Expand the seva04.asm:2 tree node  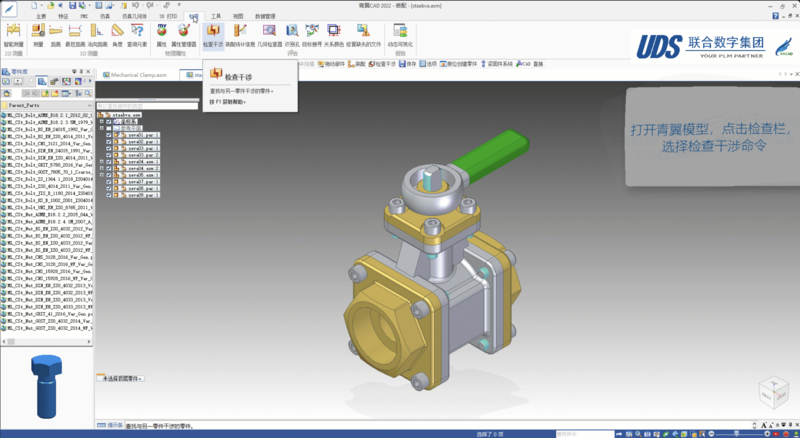tap(102, 168)
